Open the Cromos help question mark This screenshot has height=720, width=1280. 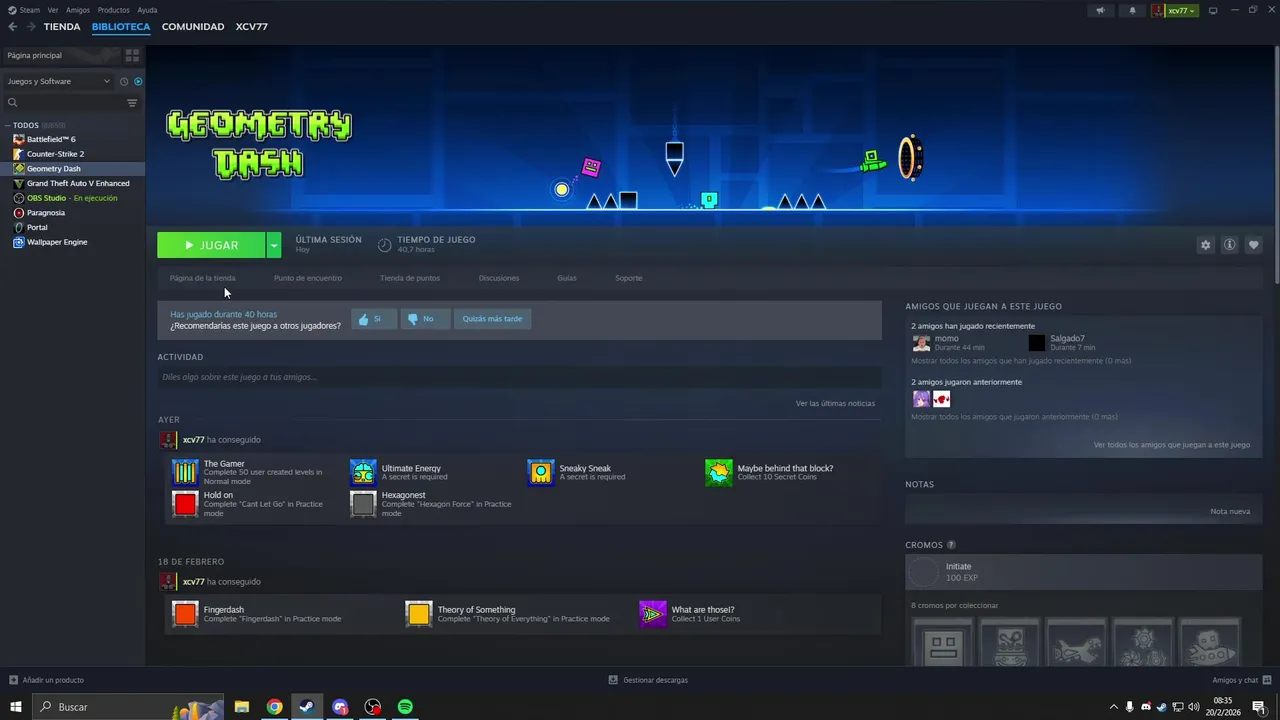(x=951, y=545)
